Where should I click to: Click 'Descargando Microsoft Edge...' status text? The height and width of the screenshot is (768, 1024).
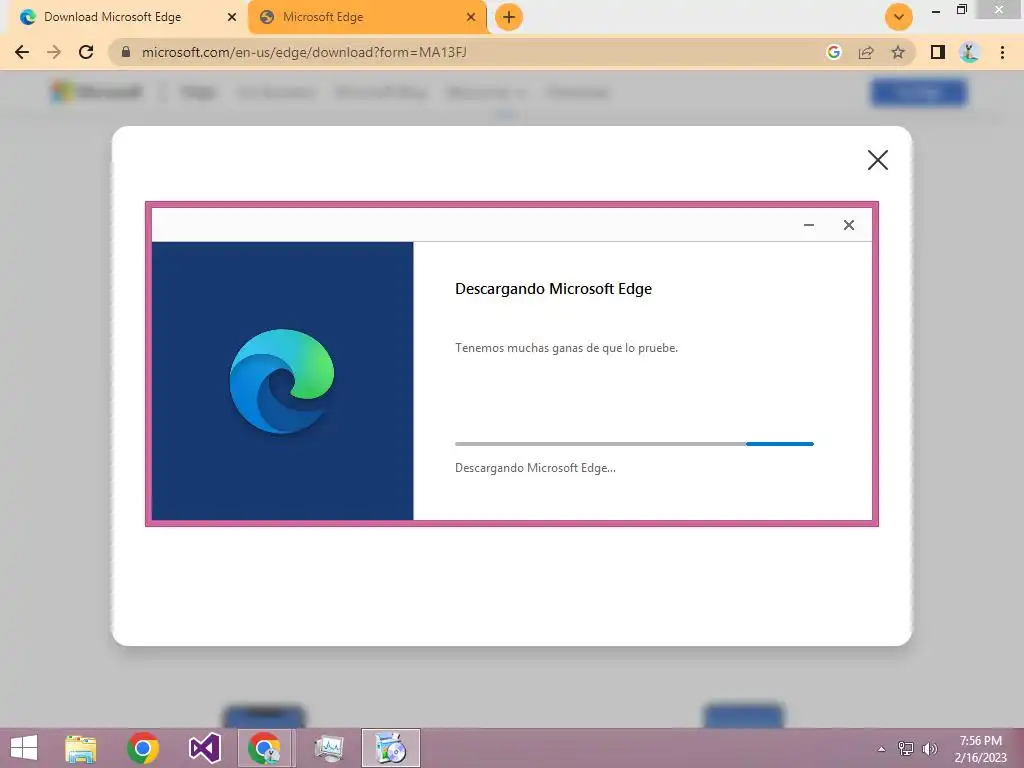pyautogui.click(x=535, y=468)
